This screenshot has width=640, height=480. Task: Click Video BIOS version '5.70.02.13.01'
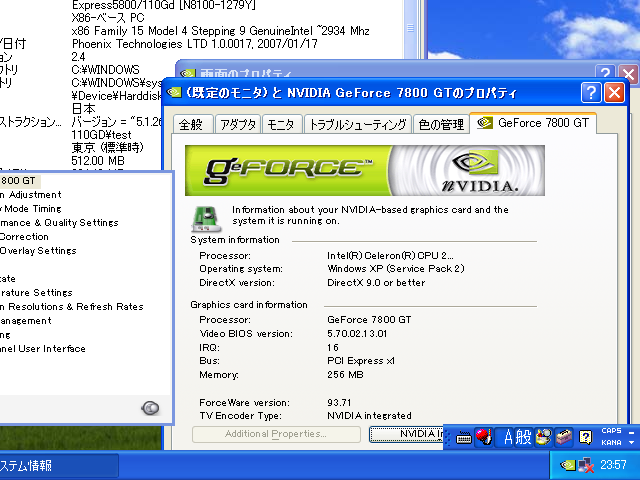pyautogui.click(x=357, y=333)
